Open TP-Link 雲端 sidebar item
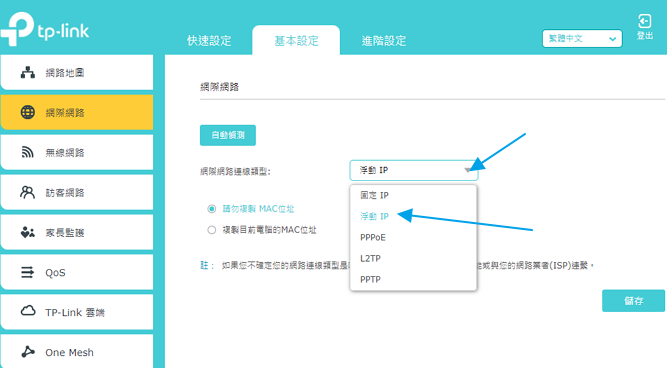This screenshot has height=368, width=667. (77, 312)
